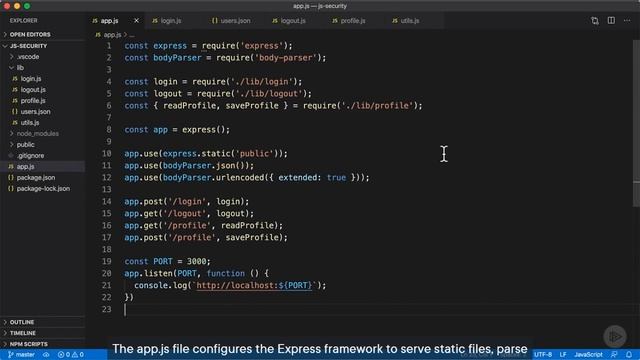Click 'PORT' constant on line 19
The width and height of the screenshot is (640, 360).
point(163,261)
